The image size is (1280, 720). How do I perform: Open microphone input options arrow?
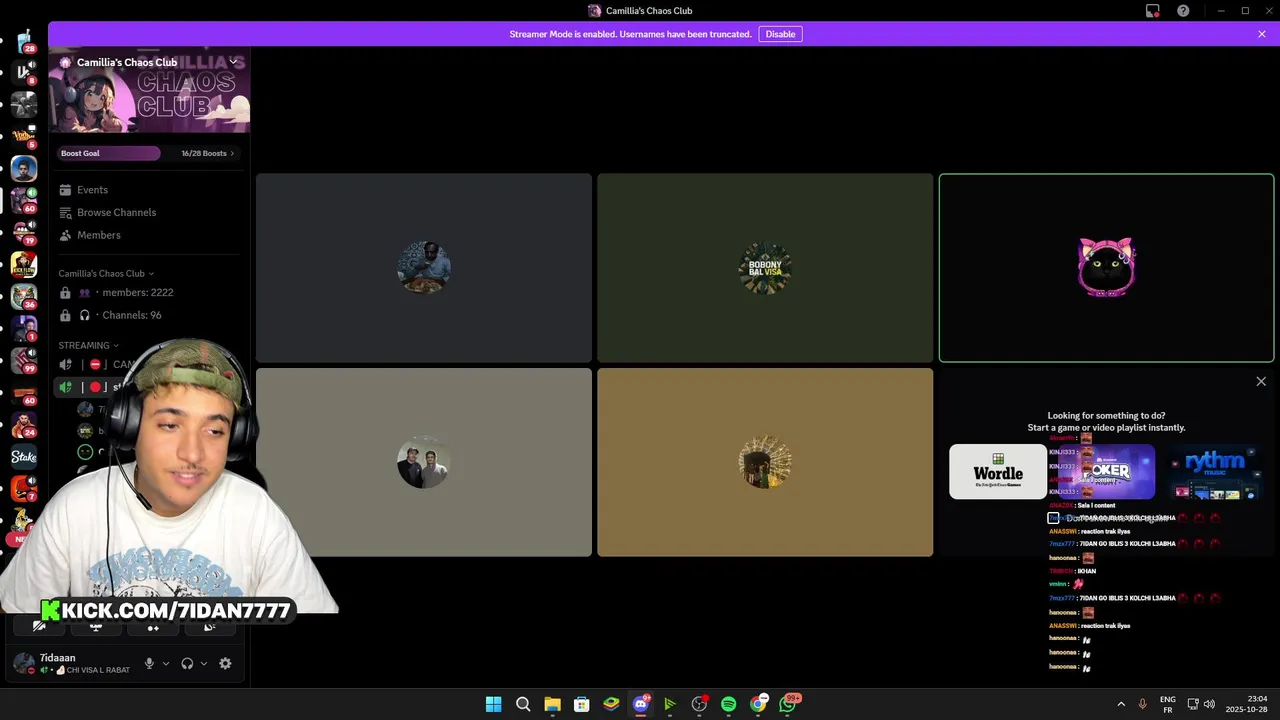(x=166, y=663)
